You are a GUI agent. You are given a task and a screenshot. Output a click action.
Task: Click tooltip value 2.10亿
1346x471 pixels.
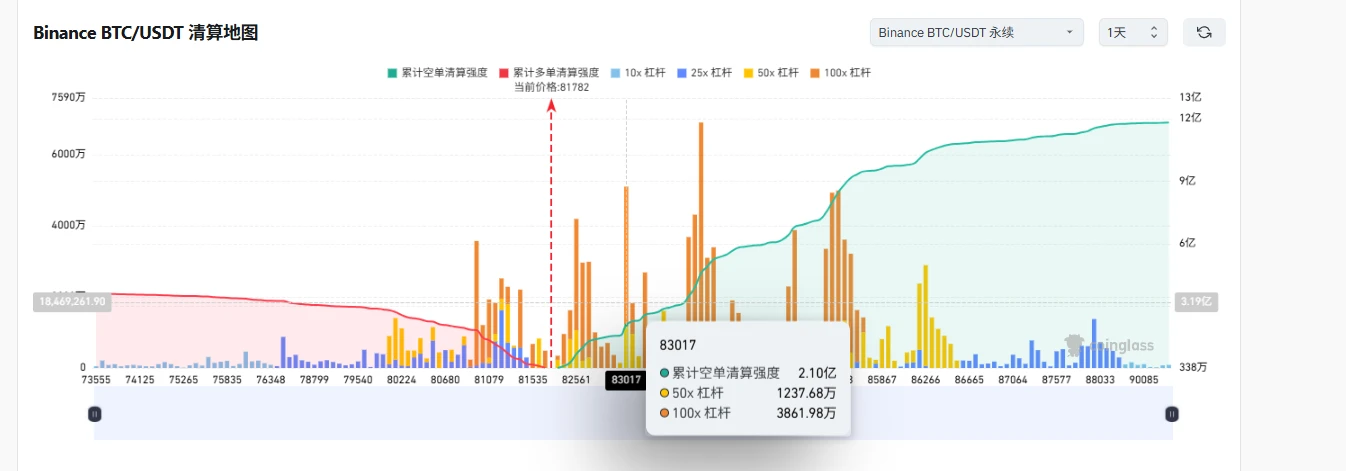(817, 372)
